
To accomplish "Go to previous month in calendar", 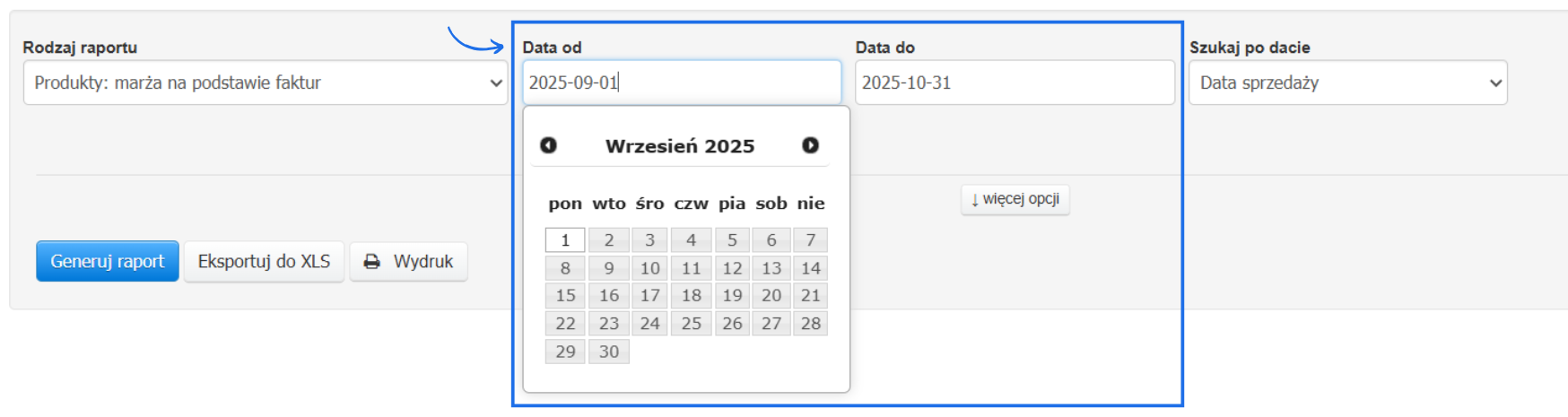I will (x=548, y=145).
